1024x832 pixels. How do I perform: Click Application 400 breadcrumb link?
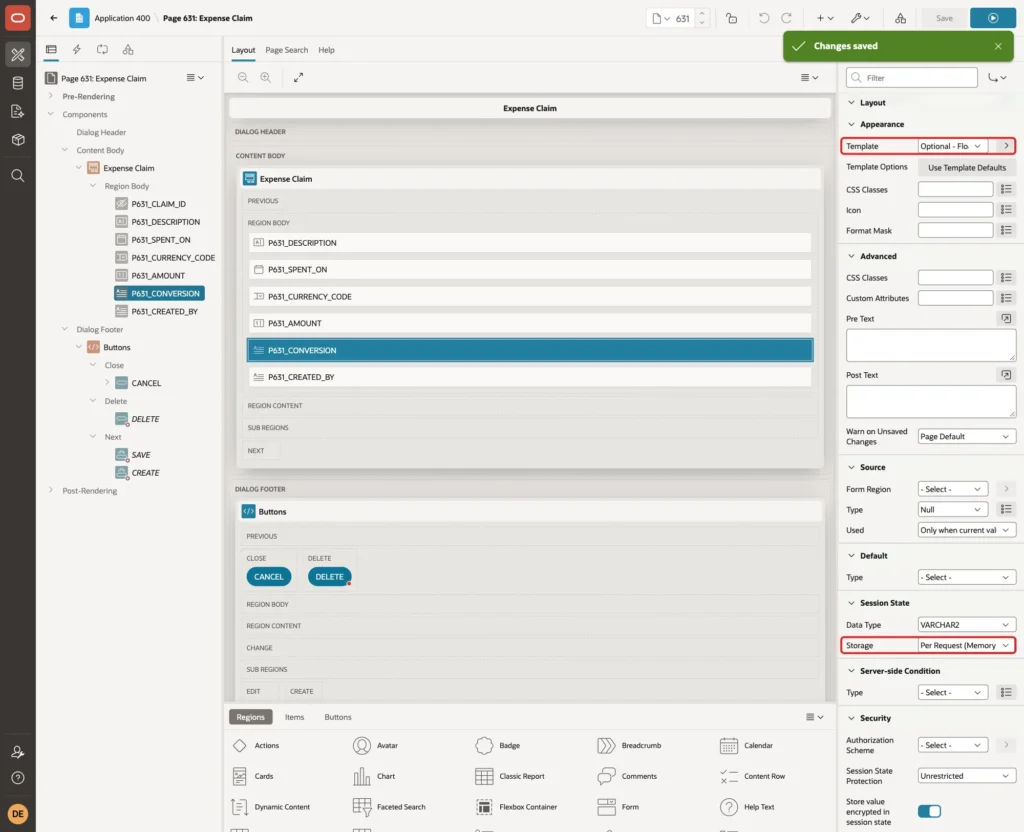click(x=122, y=18)
